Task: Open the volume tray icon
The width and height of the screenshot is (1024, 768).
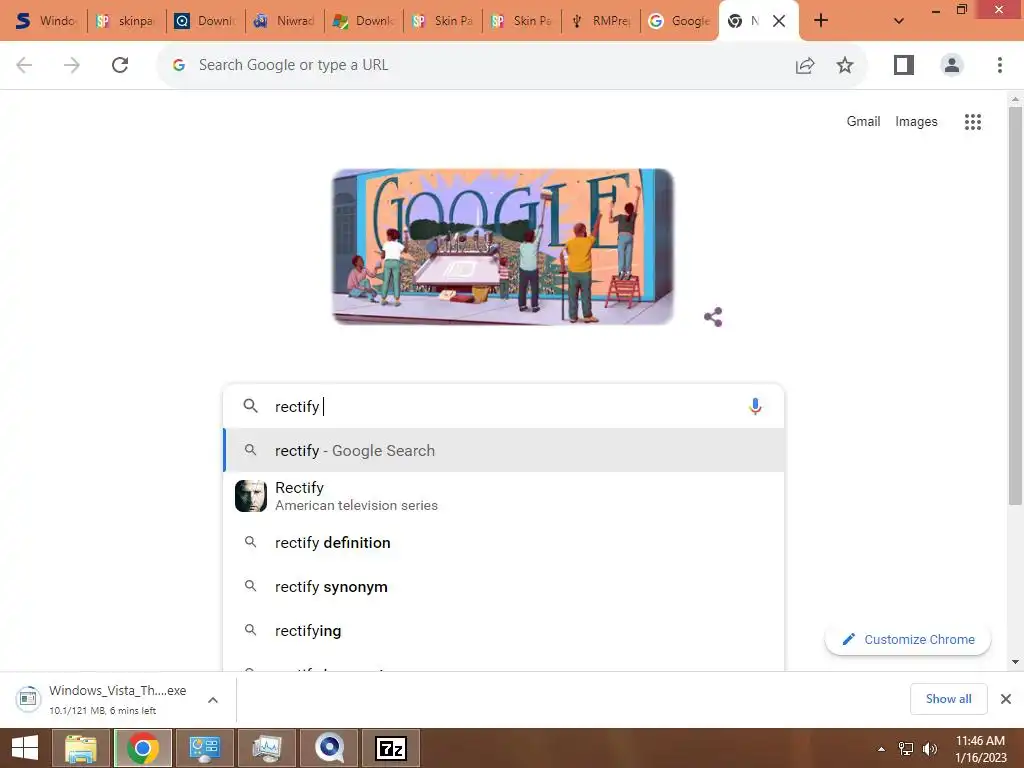Action: click(930, 749)
